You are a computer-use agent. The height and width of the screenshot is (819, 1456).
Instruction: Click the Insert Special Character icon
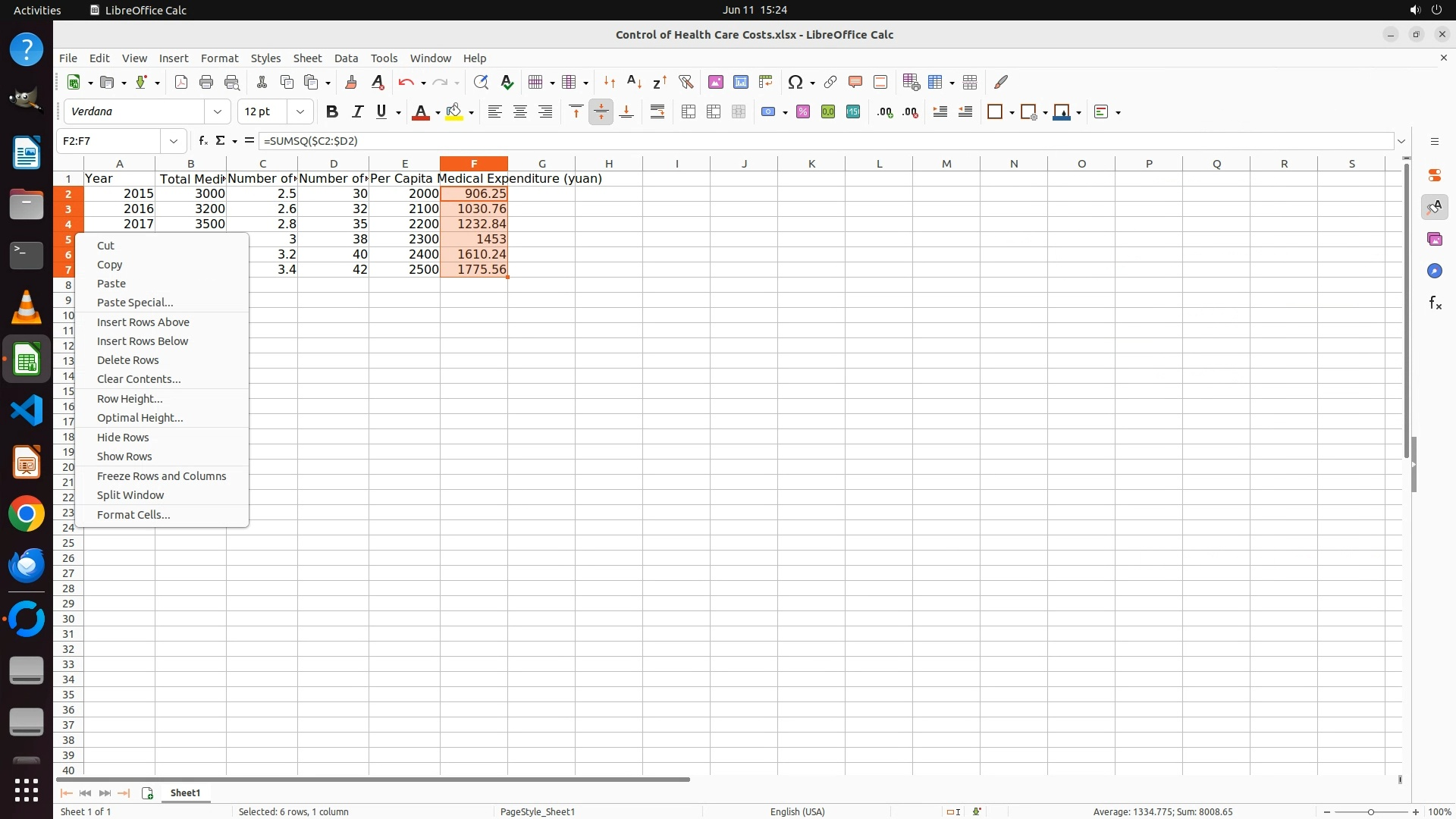(x=795, y=82)
